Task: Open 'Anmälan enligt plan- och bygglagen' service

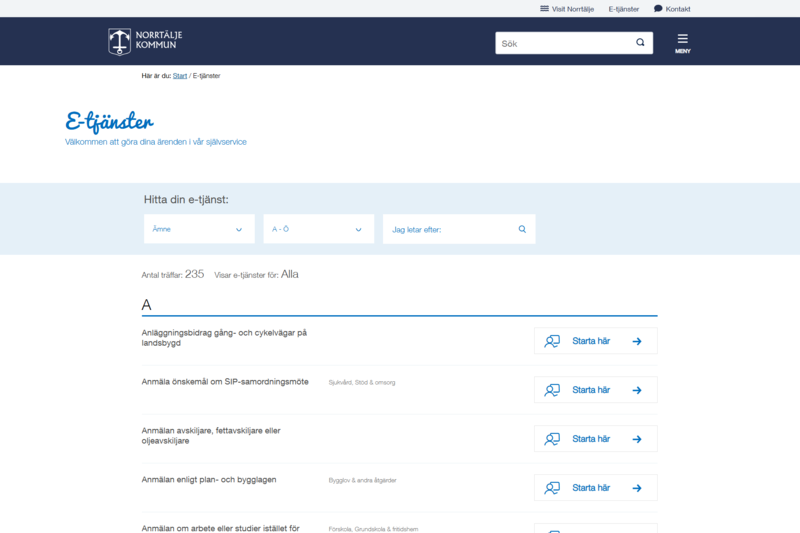Action: (209, 480)
